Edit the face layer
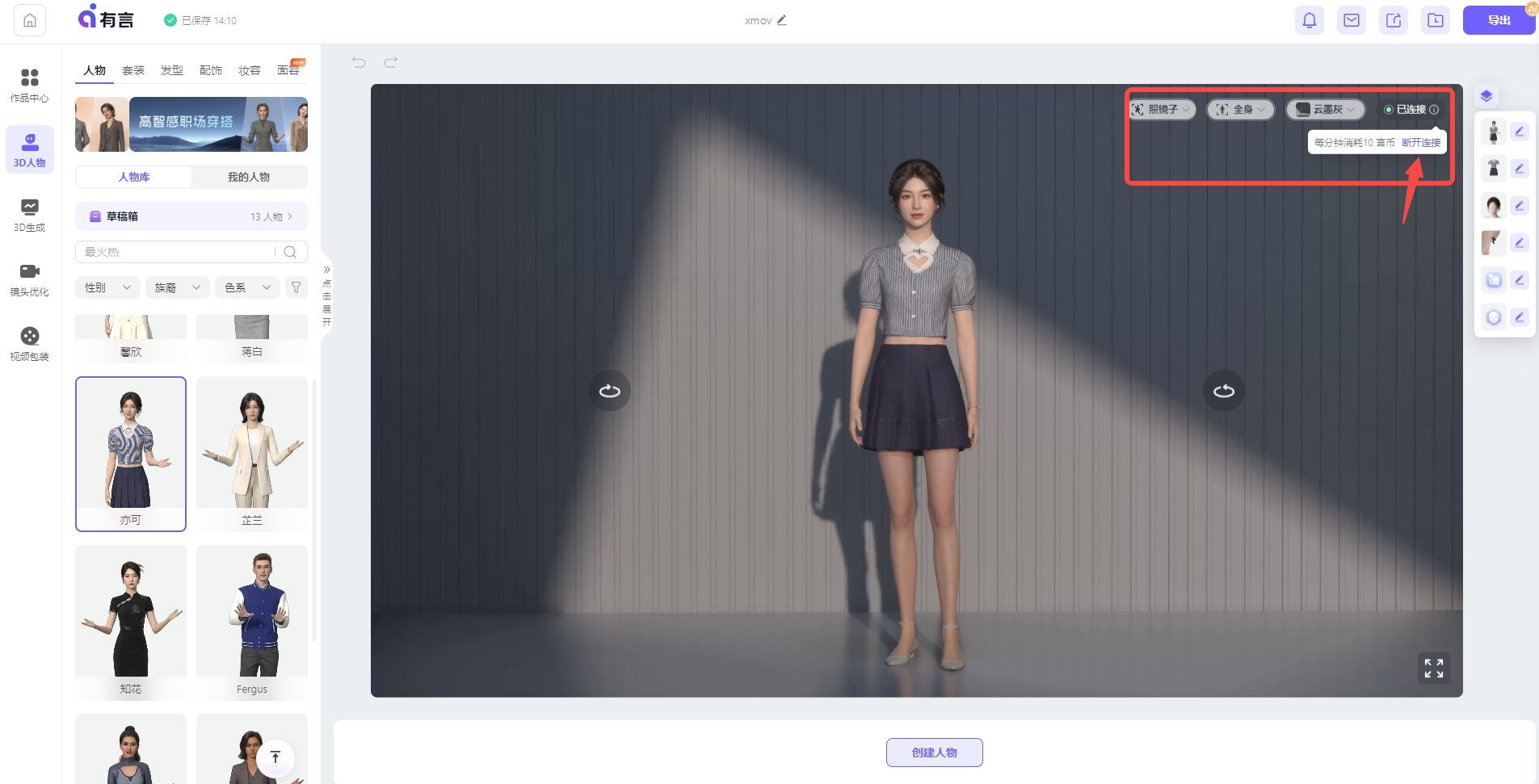Screen dimensions: 1539x784 coord(1520,317)
